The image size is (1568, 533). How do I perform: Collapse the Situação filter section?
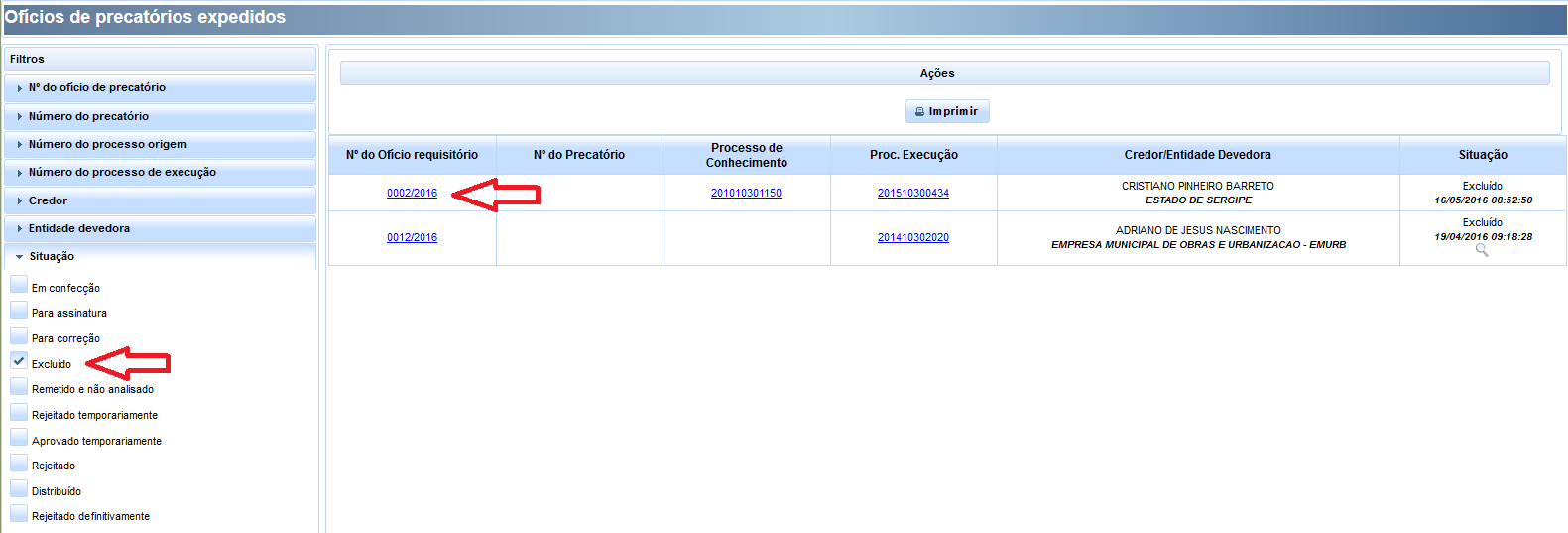point(52,256)
